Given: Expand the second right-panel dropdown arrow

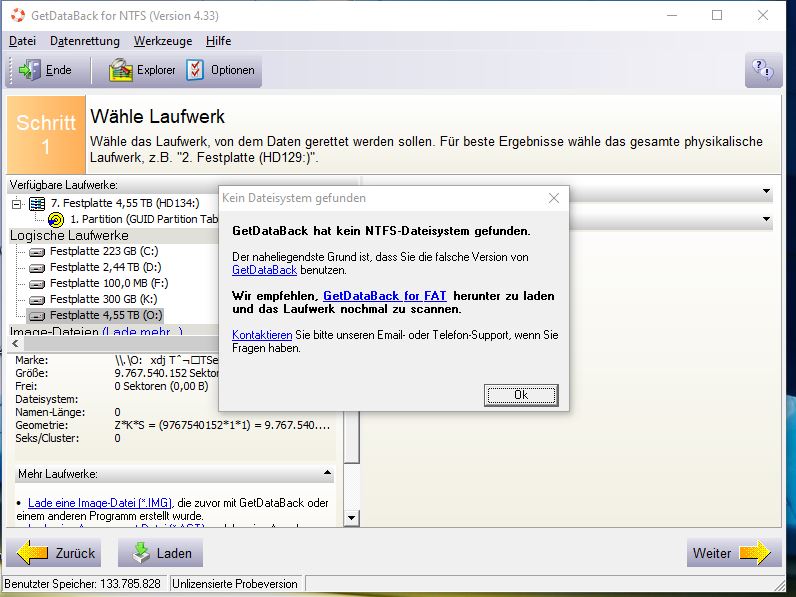Looking at the screenshot, I should (x=767, y=219).
